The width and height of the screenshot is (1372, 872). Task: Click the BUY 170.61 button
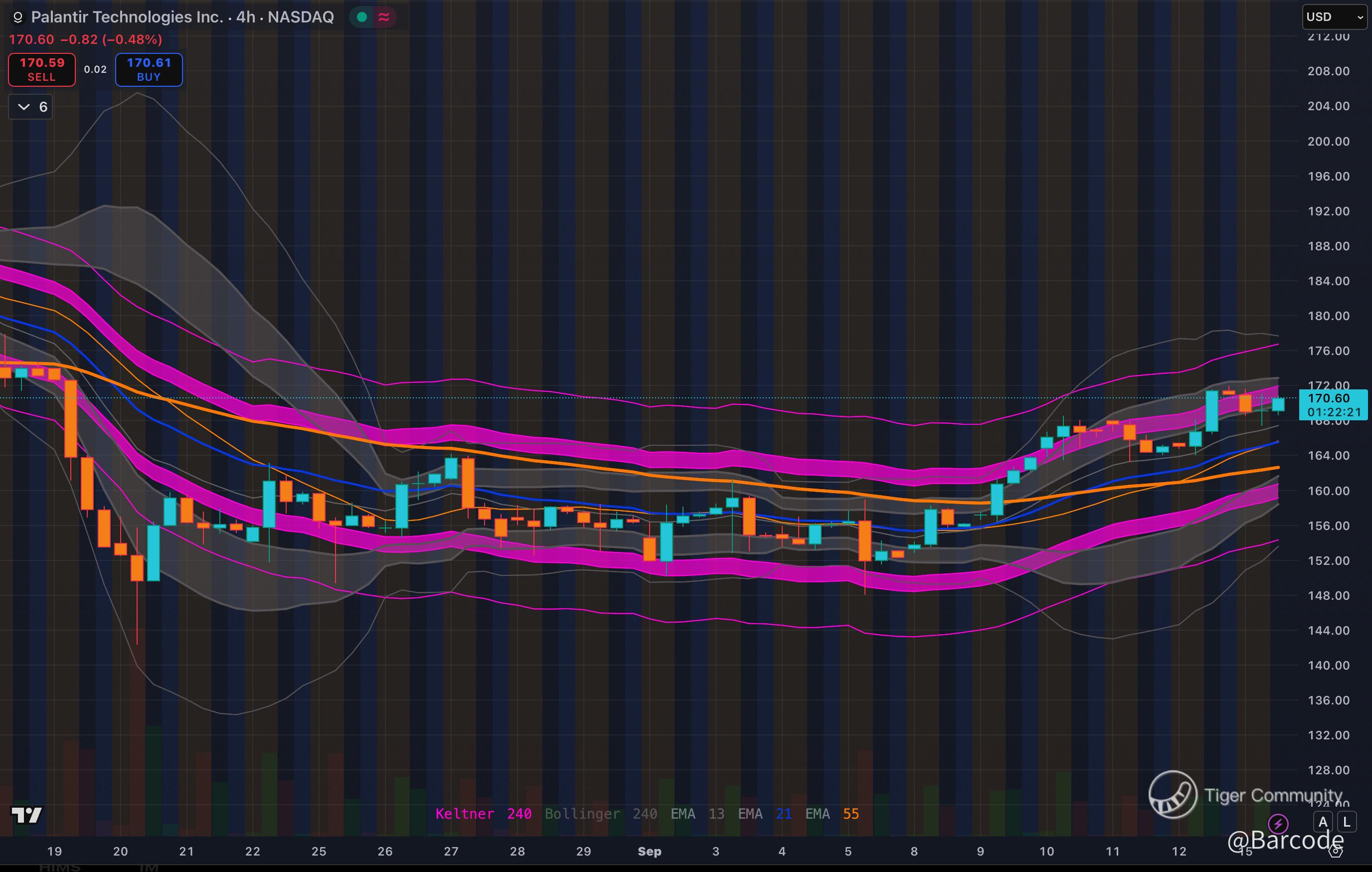coord(149,69)
